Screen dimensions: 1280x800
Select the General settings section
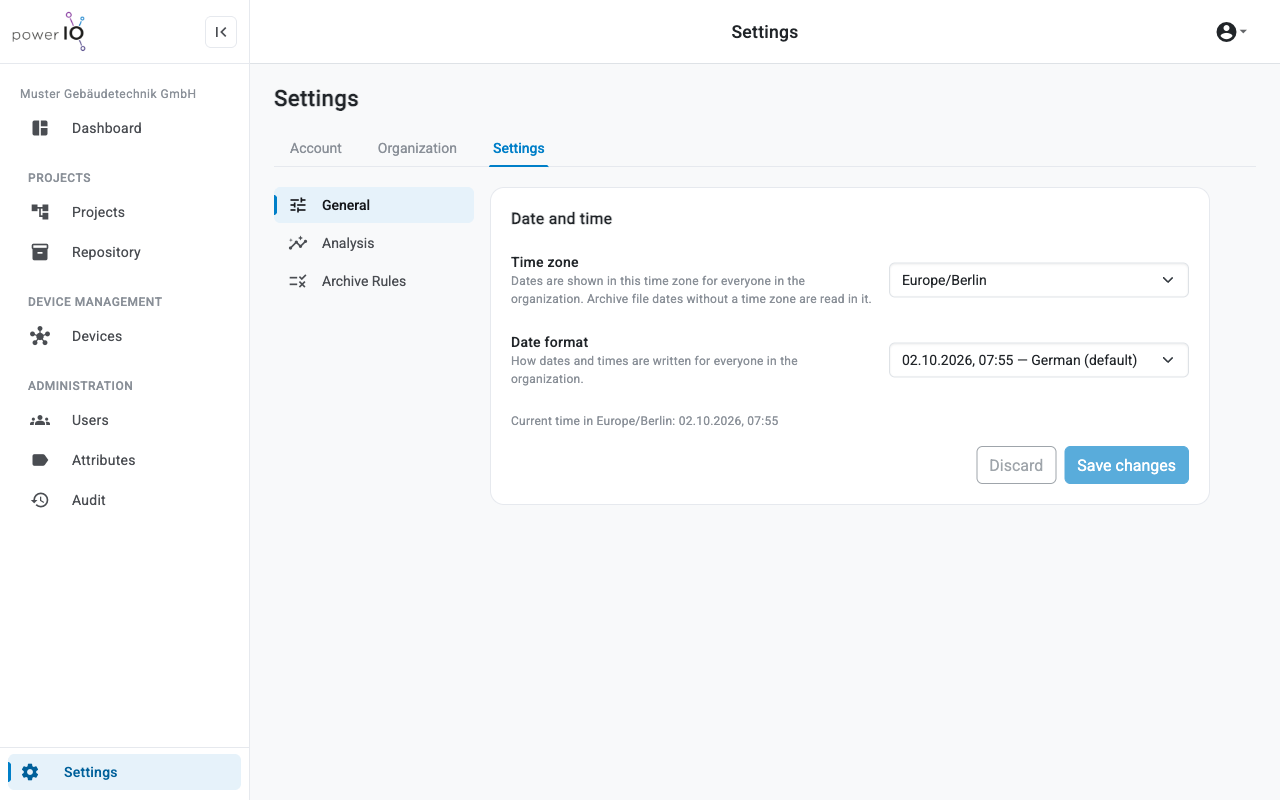click(x=374, y=205)
